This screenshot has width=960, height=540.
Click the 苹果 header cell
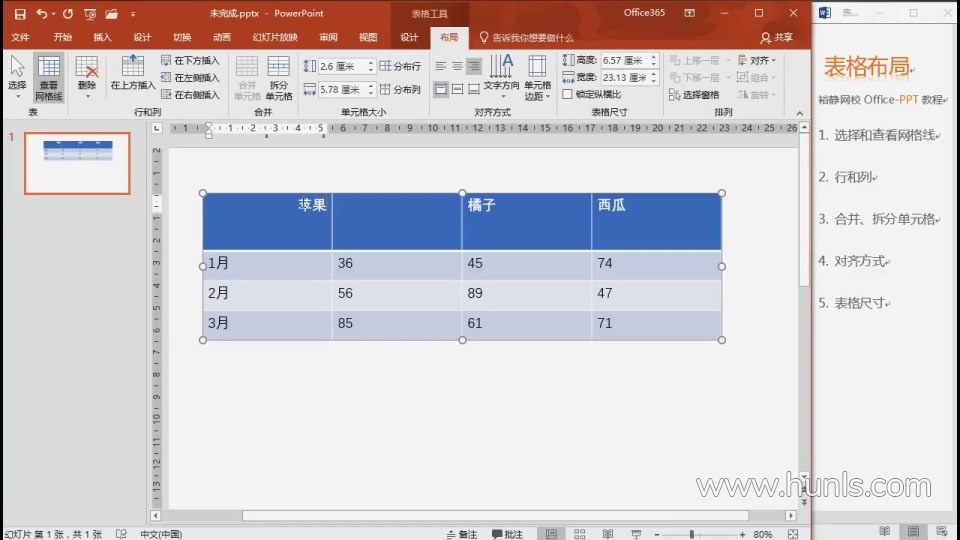(x=268, y=221)
